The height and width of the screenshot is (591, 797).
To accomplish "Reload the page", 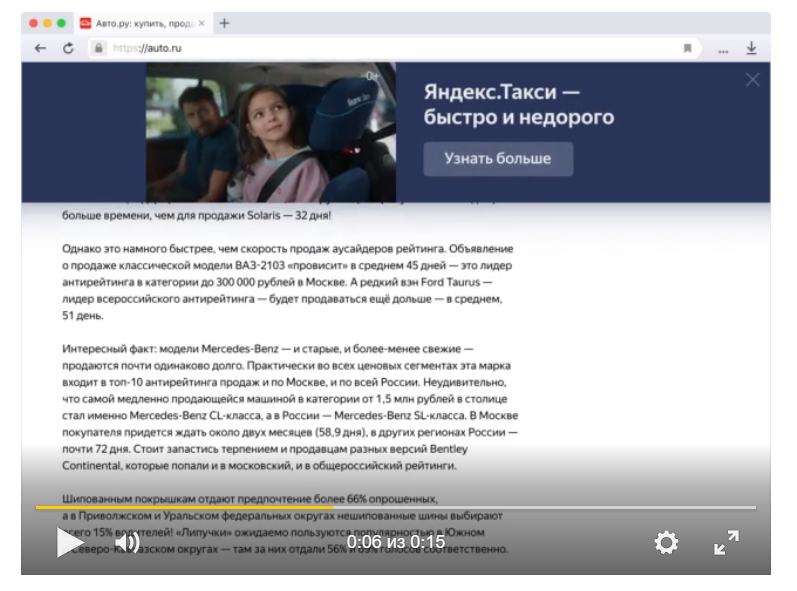I will click(68, 48).
